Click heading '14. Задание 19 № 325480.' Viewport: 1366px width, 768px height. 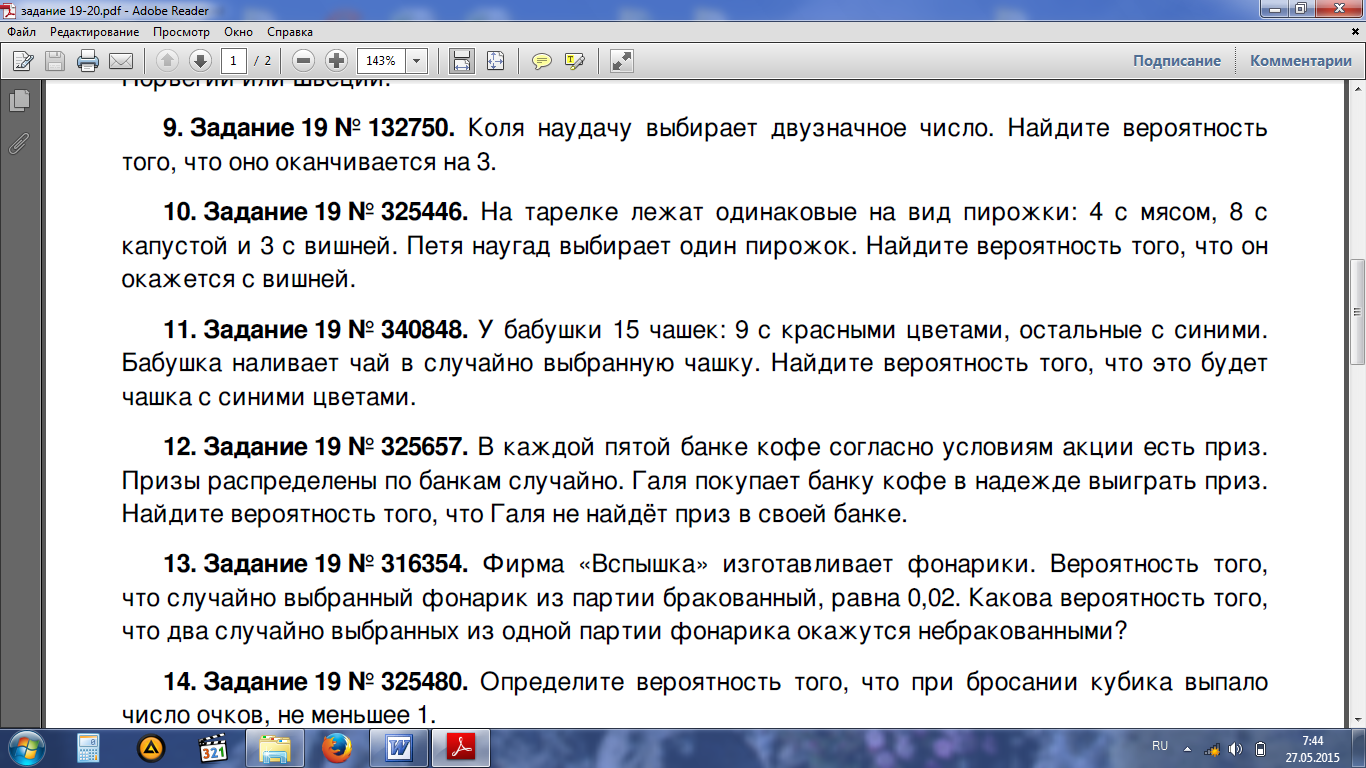point(316,682)
